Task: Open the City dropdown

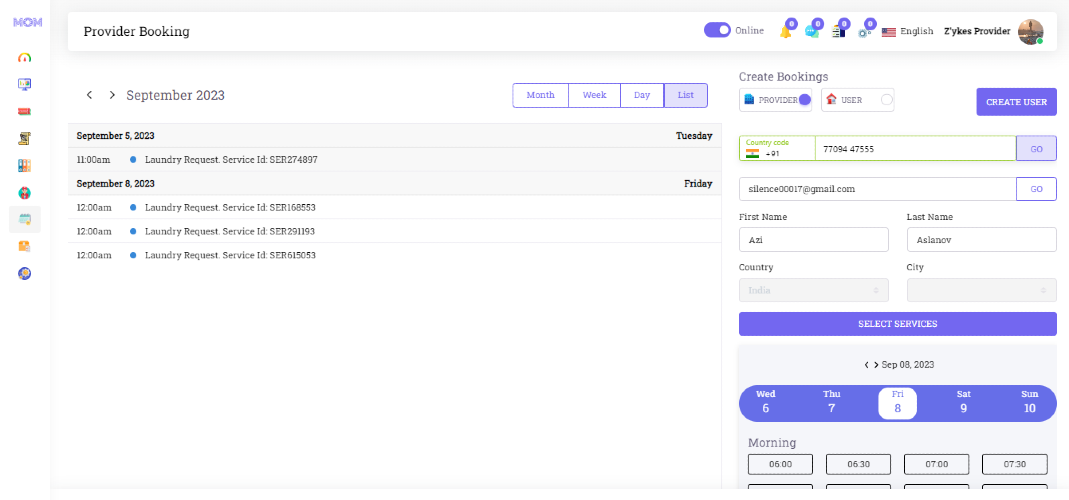Action: 981,290
